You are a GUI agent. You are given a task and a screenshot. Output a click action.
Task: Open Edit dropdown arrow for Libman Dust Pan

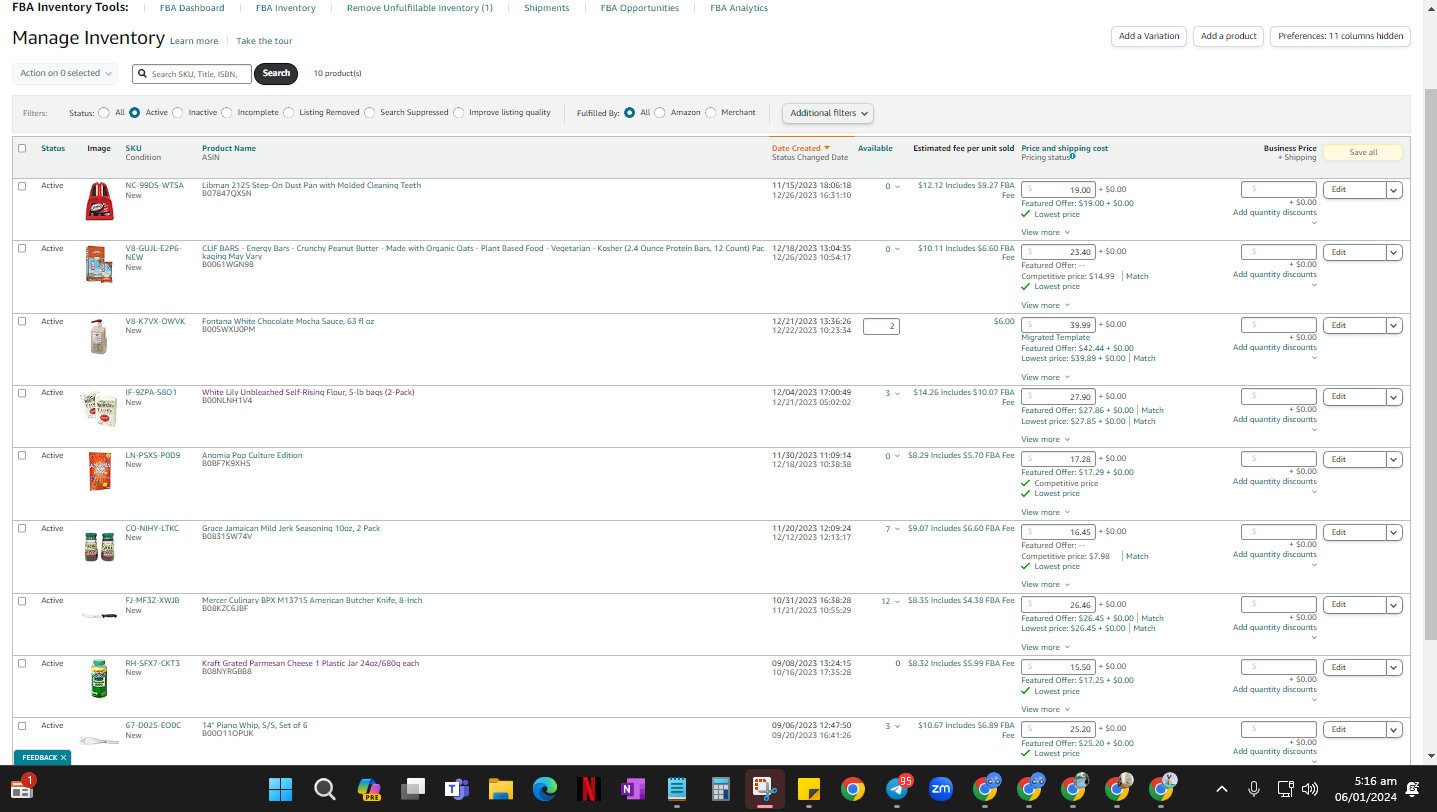(x=1394, y=190)
